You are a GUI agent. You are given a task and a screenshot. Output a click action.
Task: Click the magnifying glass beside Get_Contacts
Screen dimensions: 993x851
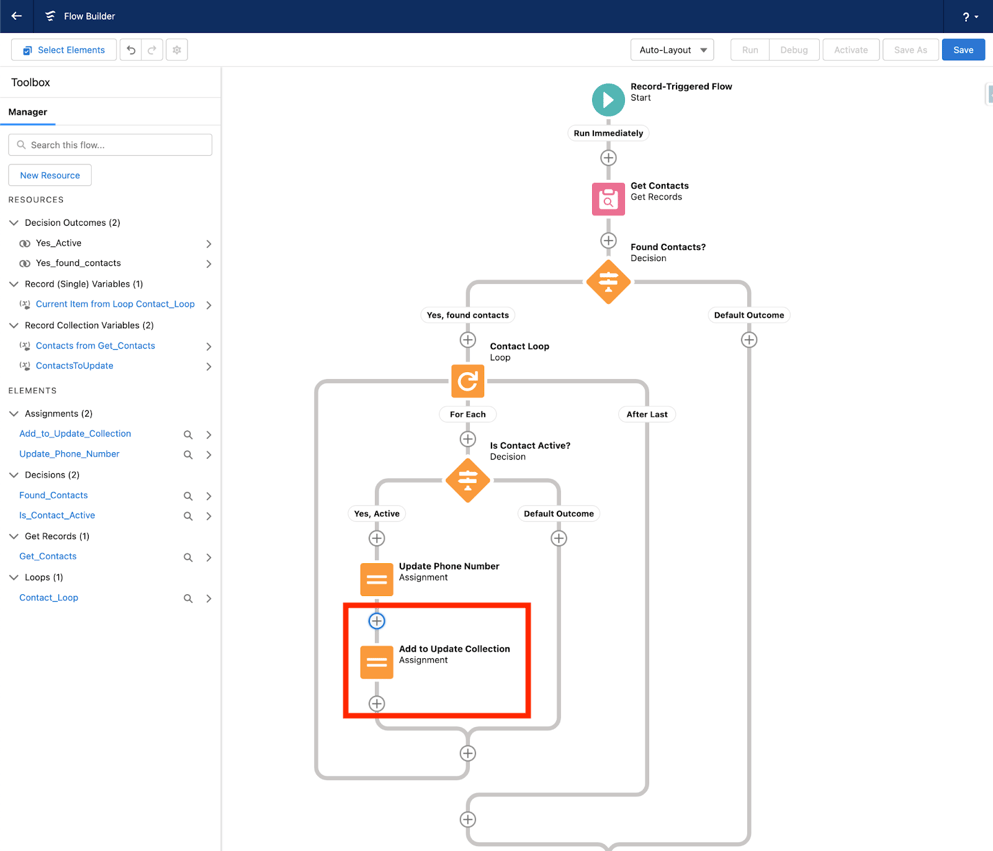190,556
